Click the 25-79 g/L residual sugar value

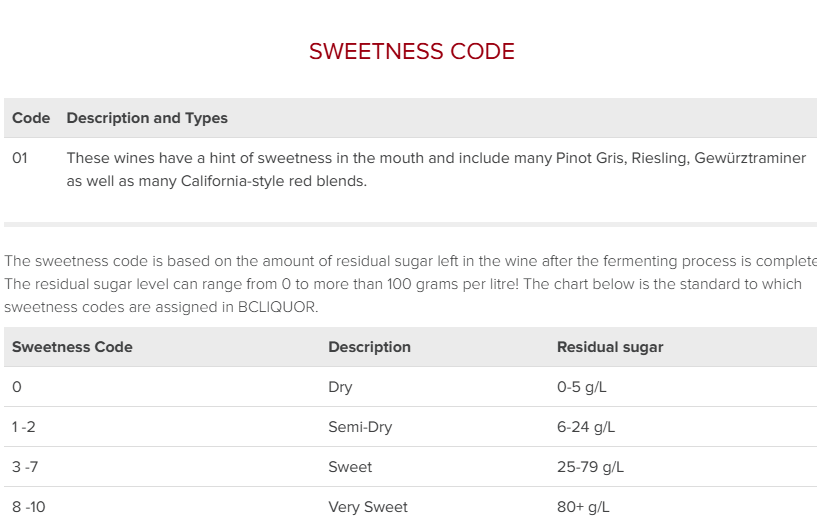coord(590,467)
